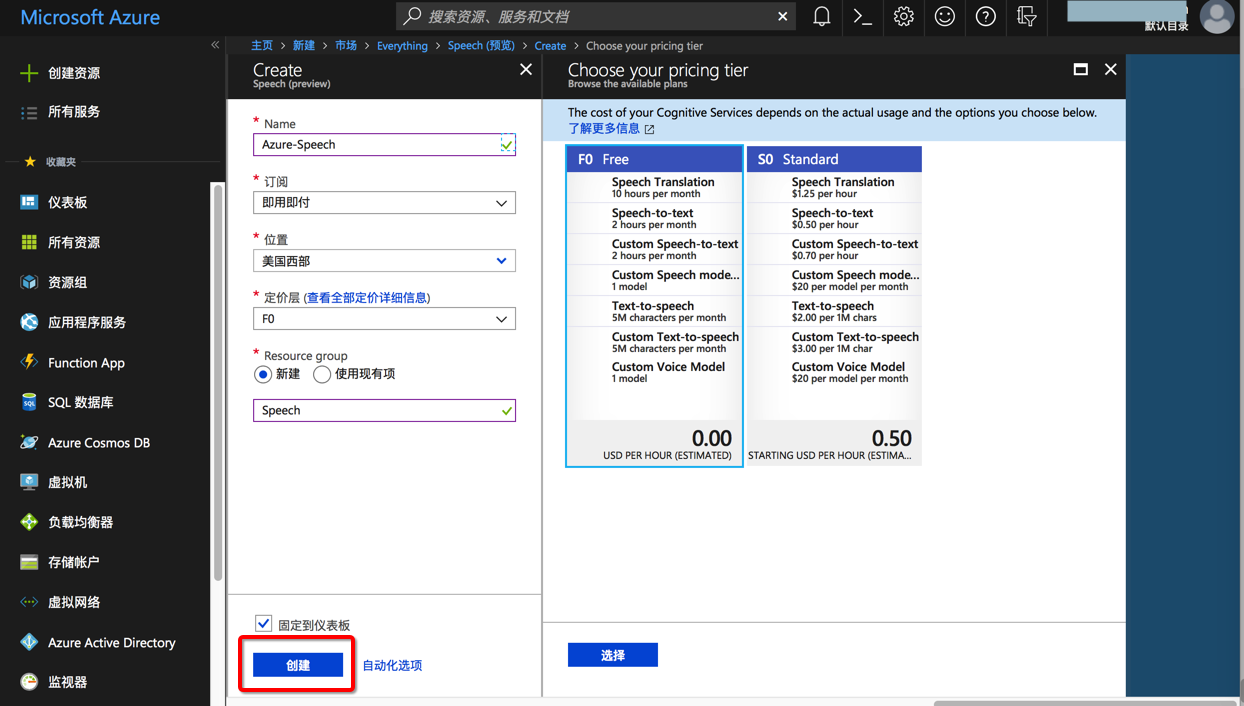Click the sidebar vertical scrollbar
Screen dimensions: 1244x706
coord(218,382)
